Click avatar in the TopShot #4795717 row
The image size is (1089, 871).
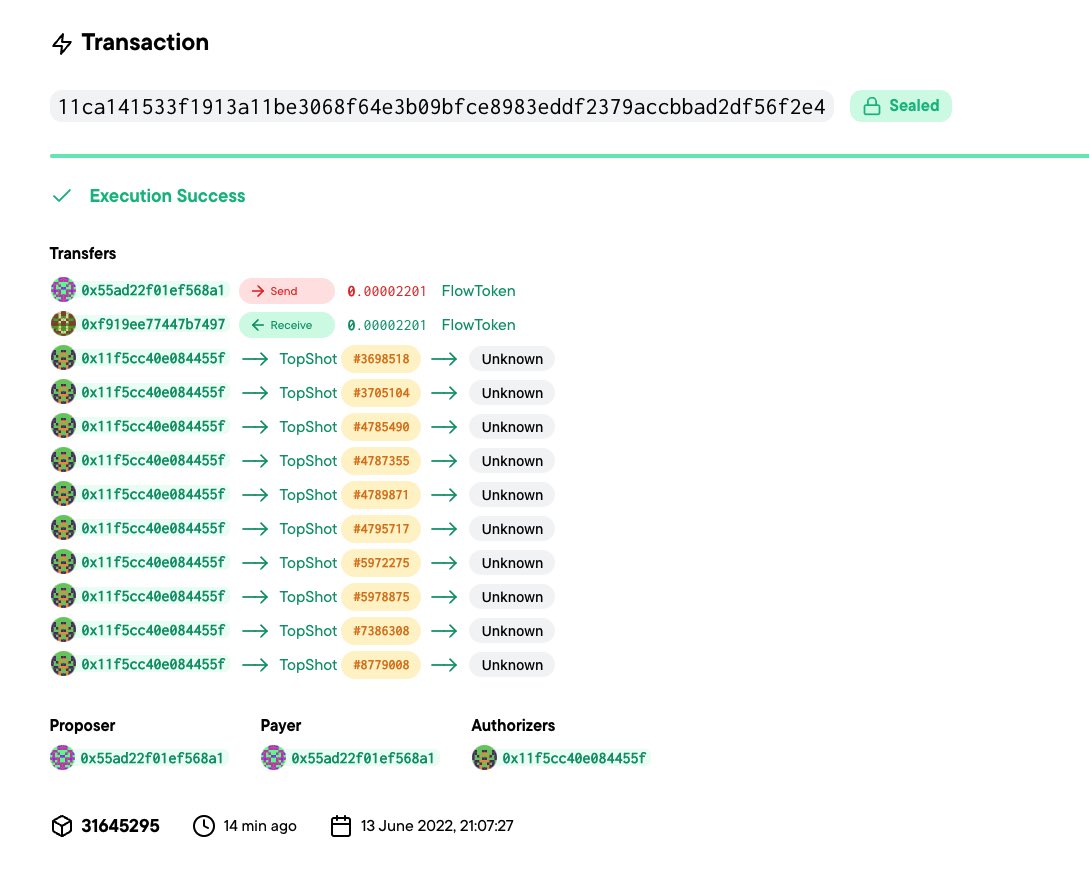[x=63, y=528]
